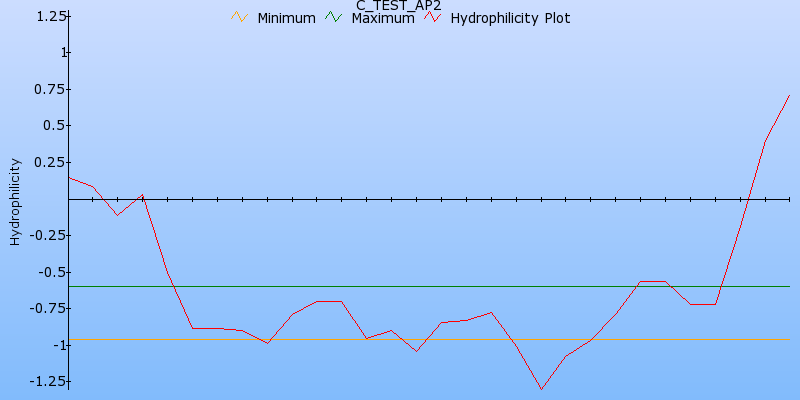Select the Minimum legend label

coord(286,18)
